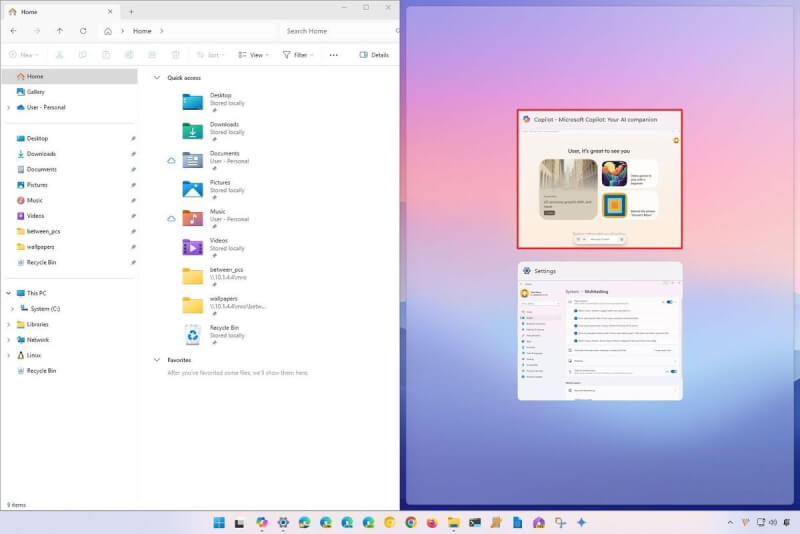Click the pin beside Videos in sidebar

[x=133, y=216]
